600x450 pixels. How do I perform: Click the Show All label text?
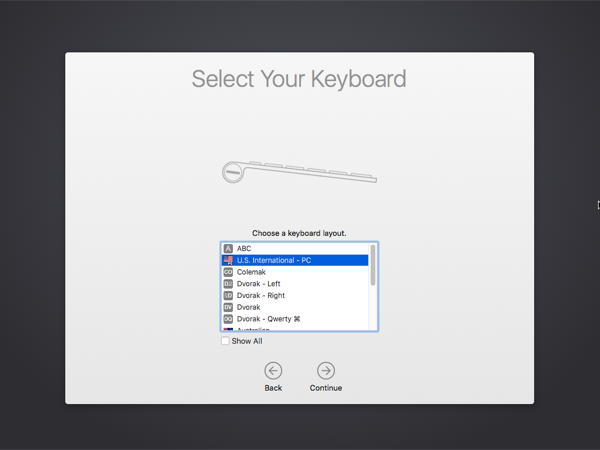click(x=247, y=341)
